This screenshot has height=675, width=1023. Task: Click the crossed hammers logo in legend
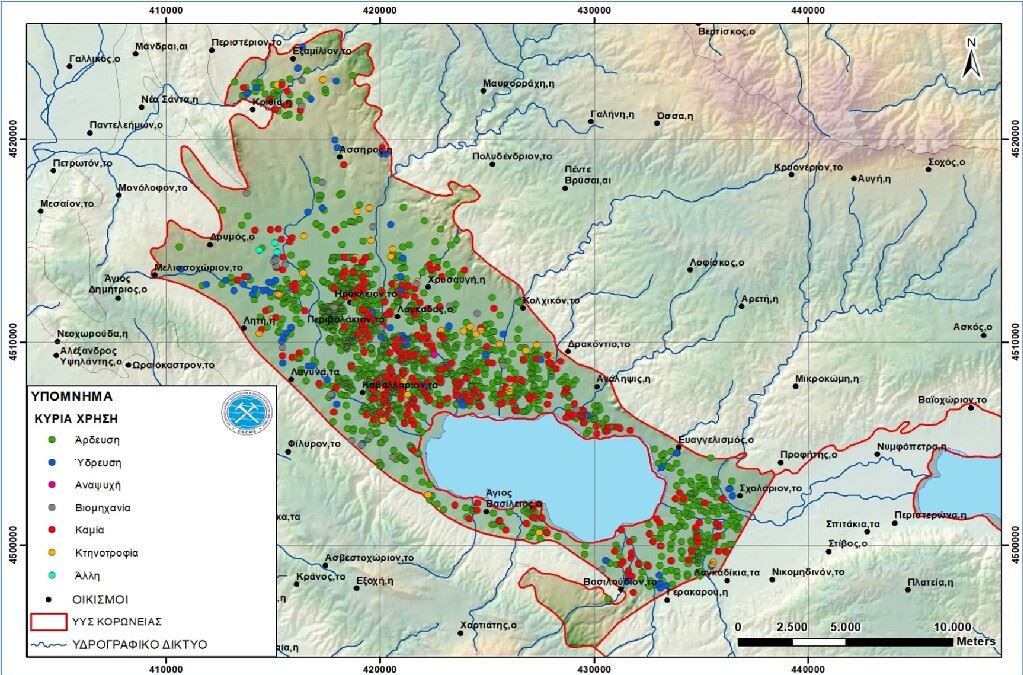[x=246, y=412]
